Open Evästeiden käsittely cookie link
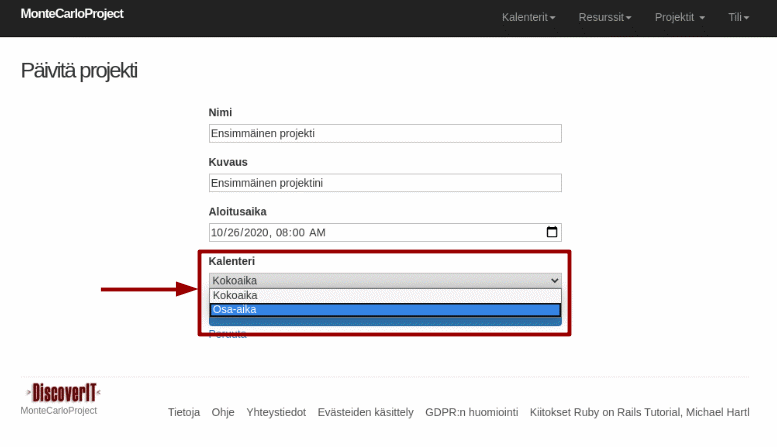777x447 pixels. coord(365,412)
